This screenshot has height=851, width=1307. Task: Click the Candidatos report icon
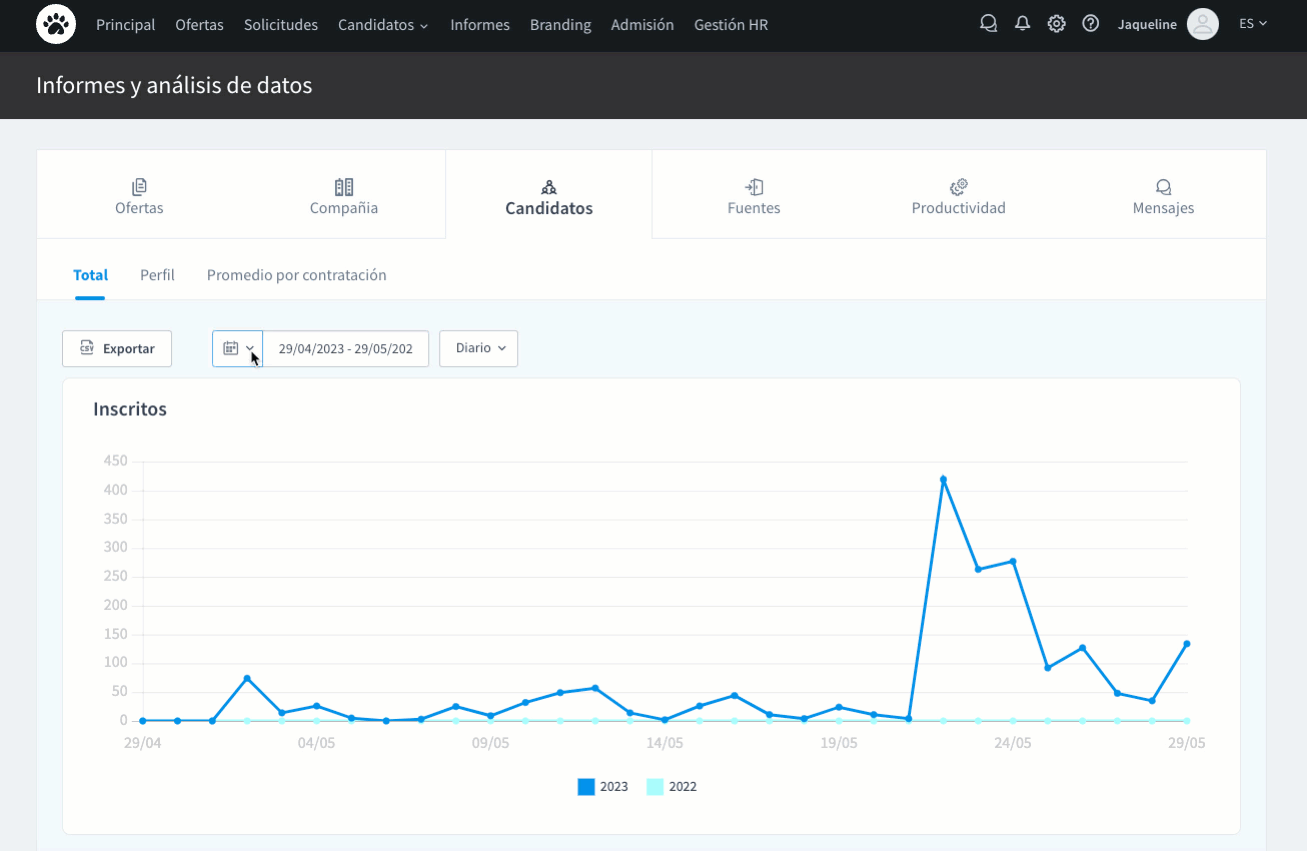pos(548,186)
